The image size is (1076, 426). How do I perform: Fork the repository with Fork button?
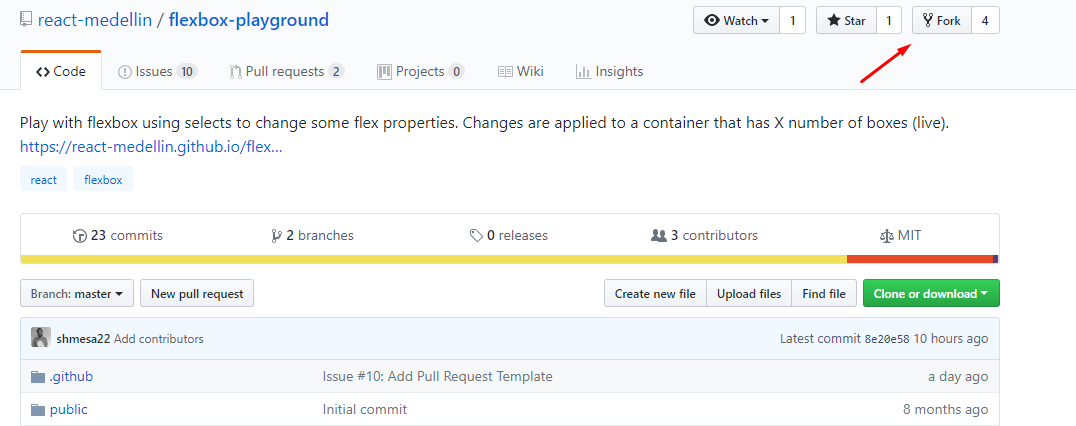(942, 21)
